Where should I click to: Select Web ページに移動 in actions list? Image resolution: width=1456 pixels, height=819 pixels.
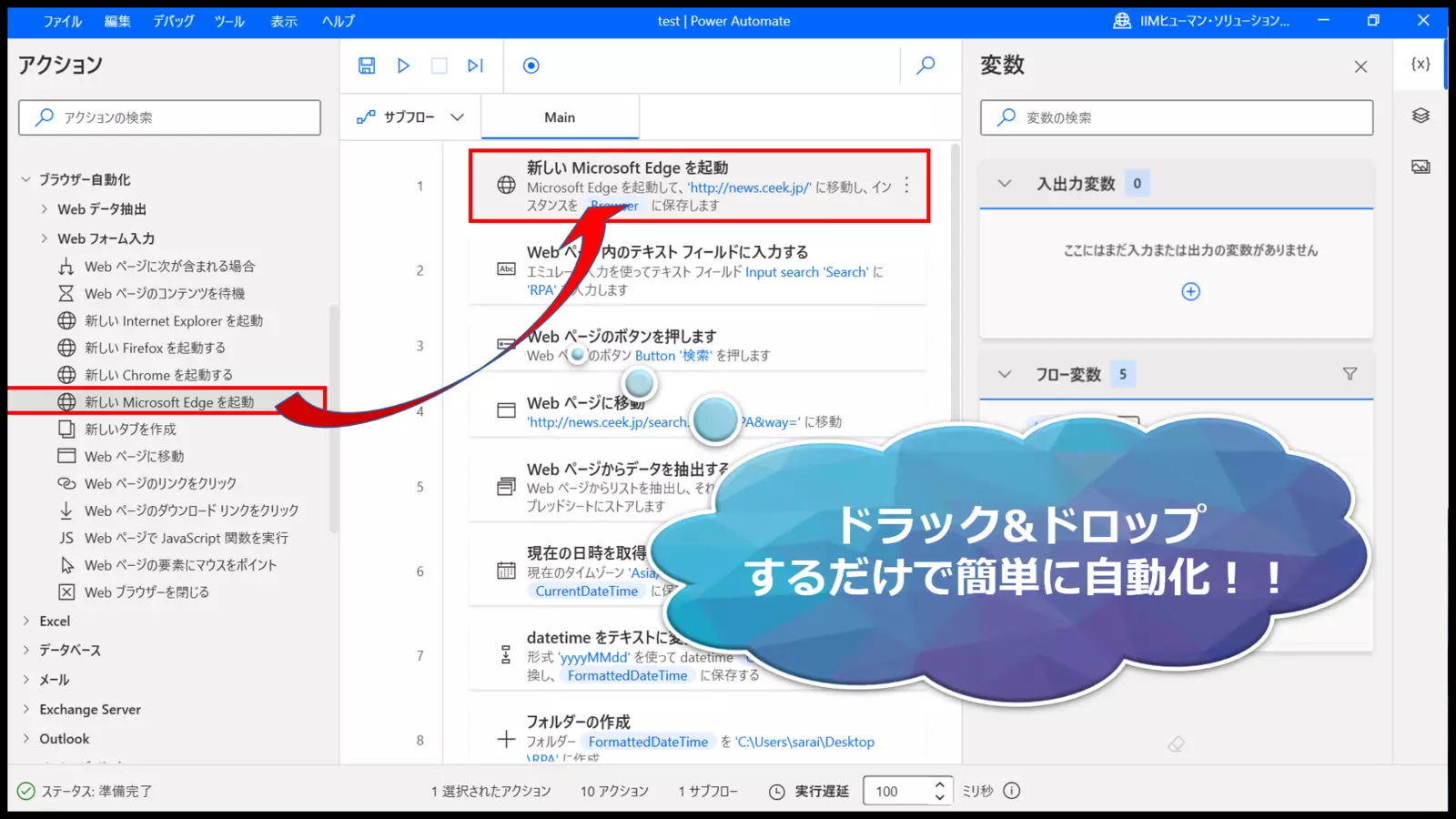[134, 456]
